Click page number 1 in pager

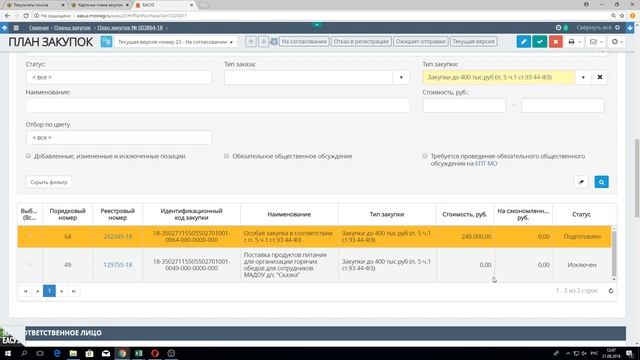pyautogui.click(x=49, y=291)
